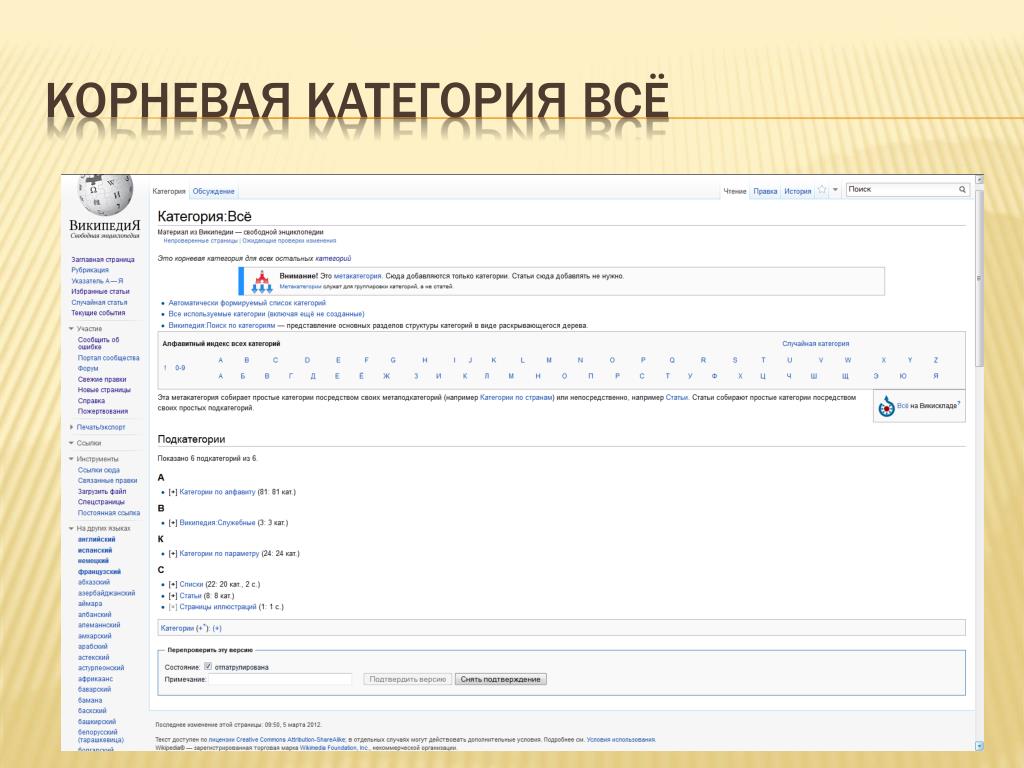Toggle the отпатрулирована checkbox
The width and height of the screenshot is (1024, 768).
pos(208,667)
